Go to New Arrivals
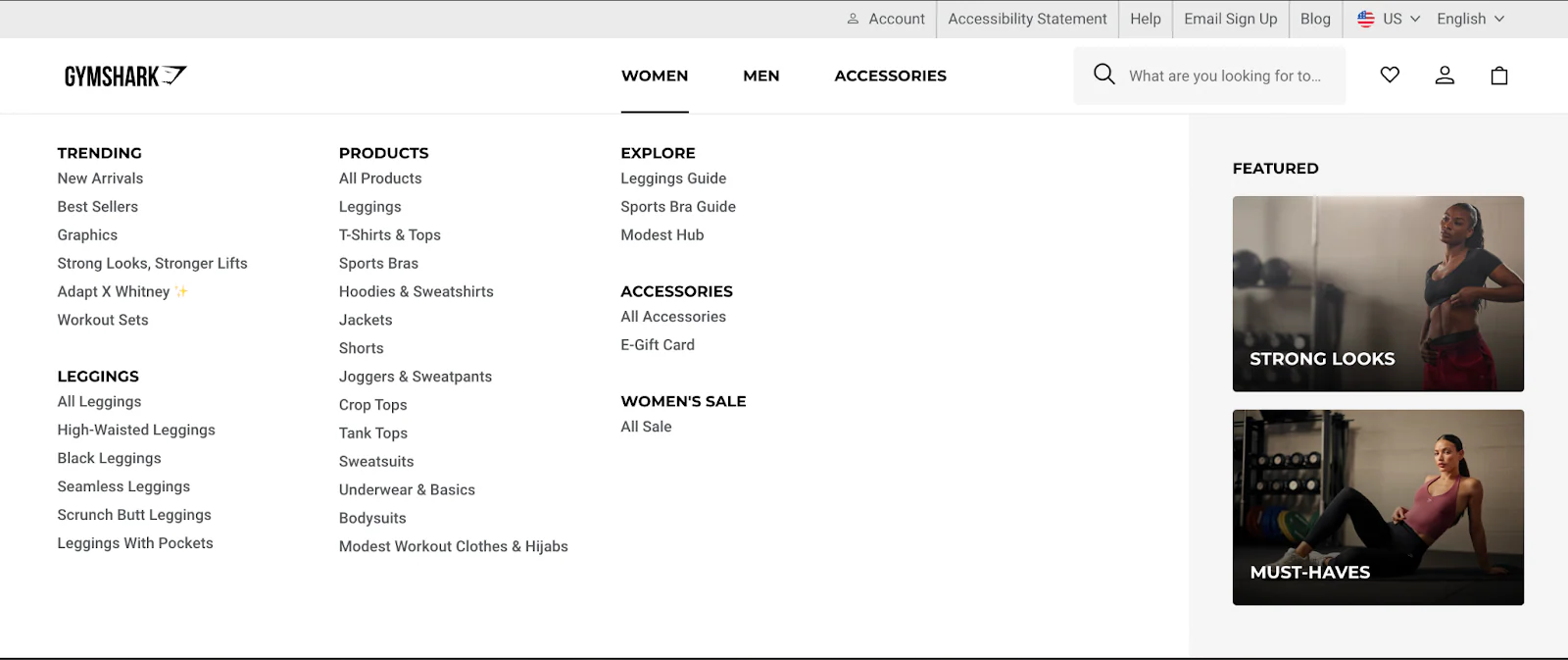 click(x=100, y=178)
